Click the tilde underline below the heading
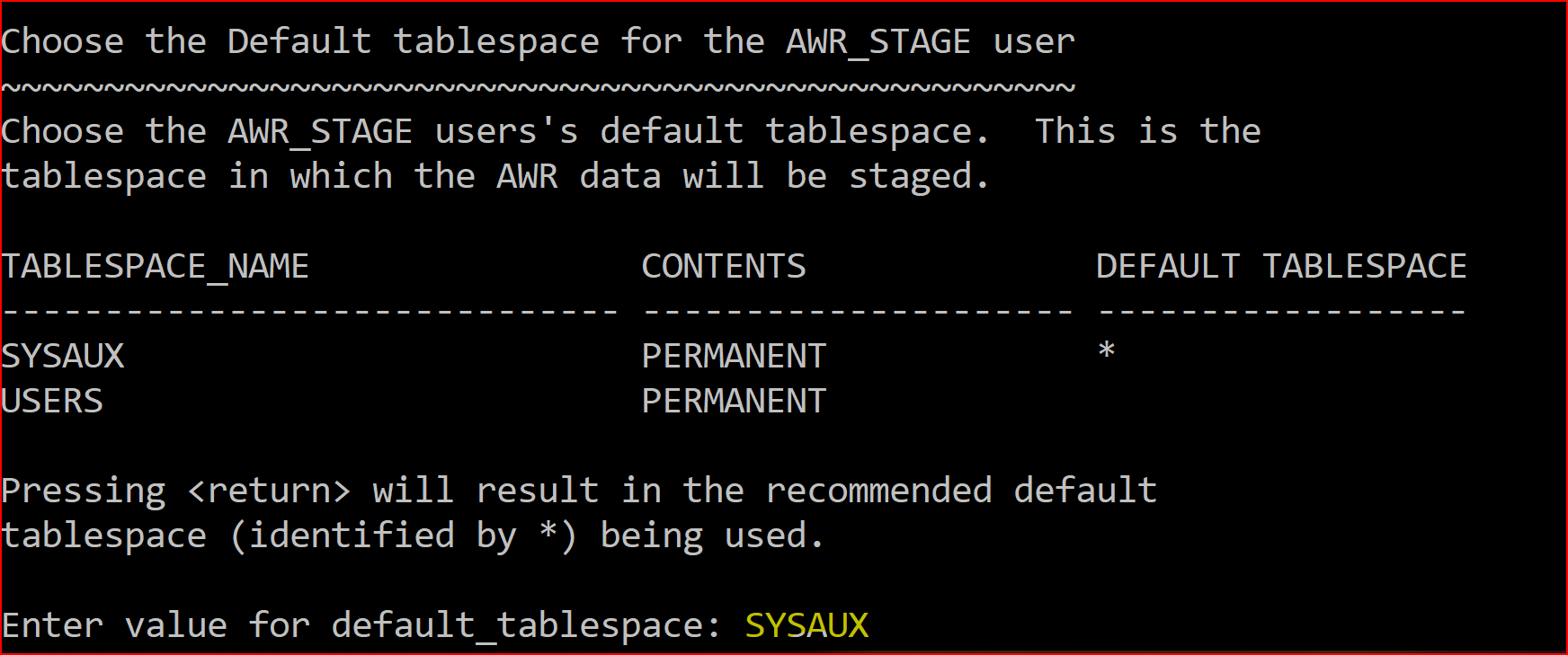This screenshot has height=655, width=1568. click(538, 87)
